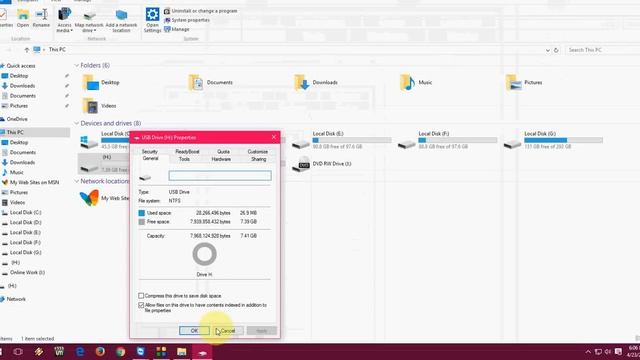The height and width of the screenshot is (360, 640).
Task: Open OneDrive in navigation pane
Action: coord(17,119)
